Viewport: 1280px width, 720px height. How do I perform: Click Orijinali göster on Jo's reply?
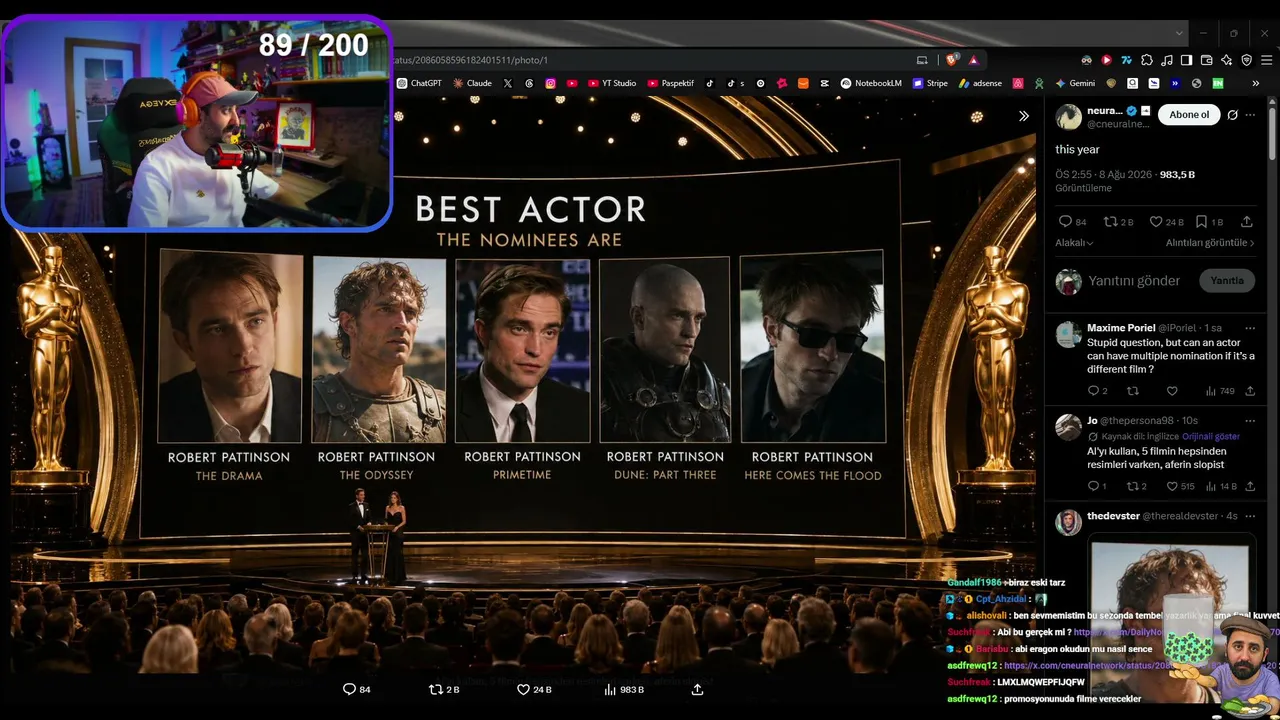click(x=1211, y=437)
